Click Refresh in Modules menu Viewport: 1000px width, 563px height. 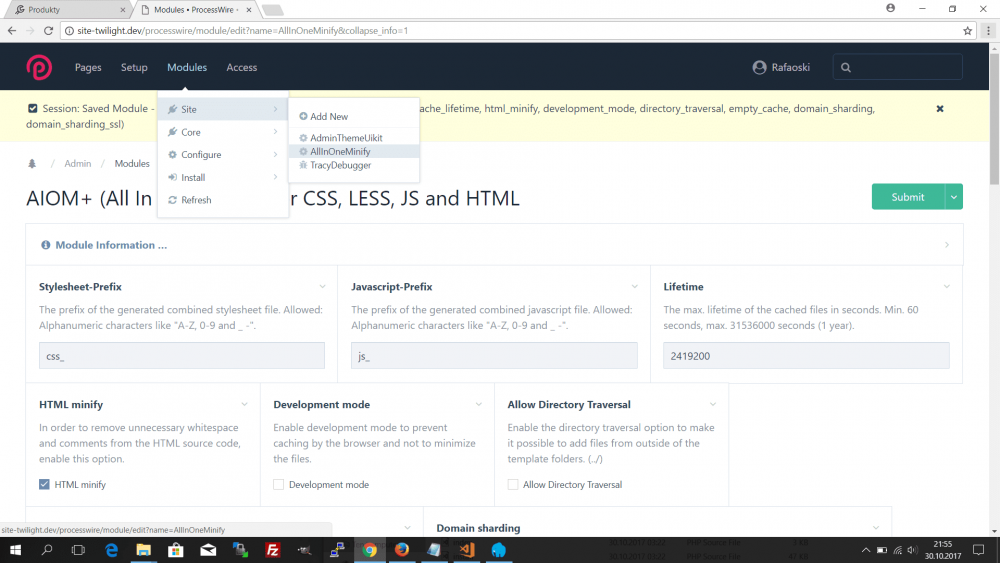click(196, 200)
